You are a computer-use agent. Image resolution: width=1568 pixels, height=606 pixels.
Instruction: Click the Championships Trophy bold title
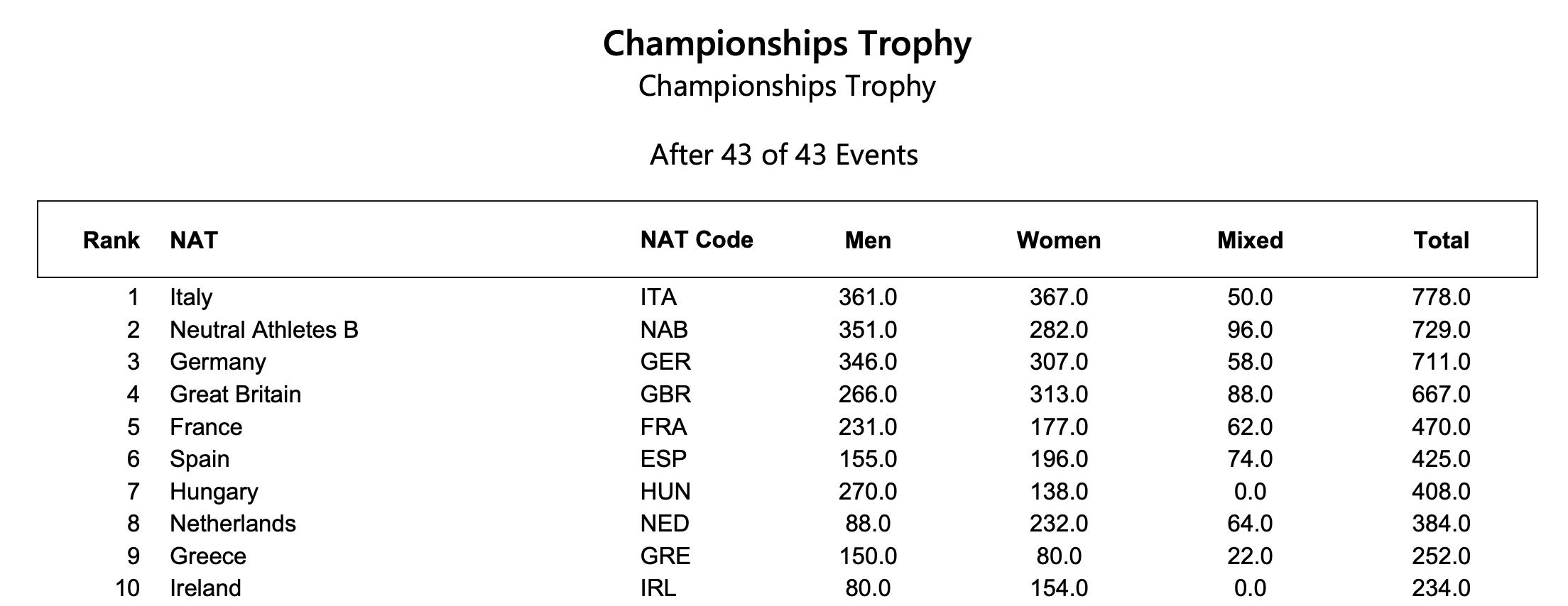[x=787, y=44]
